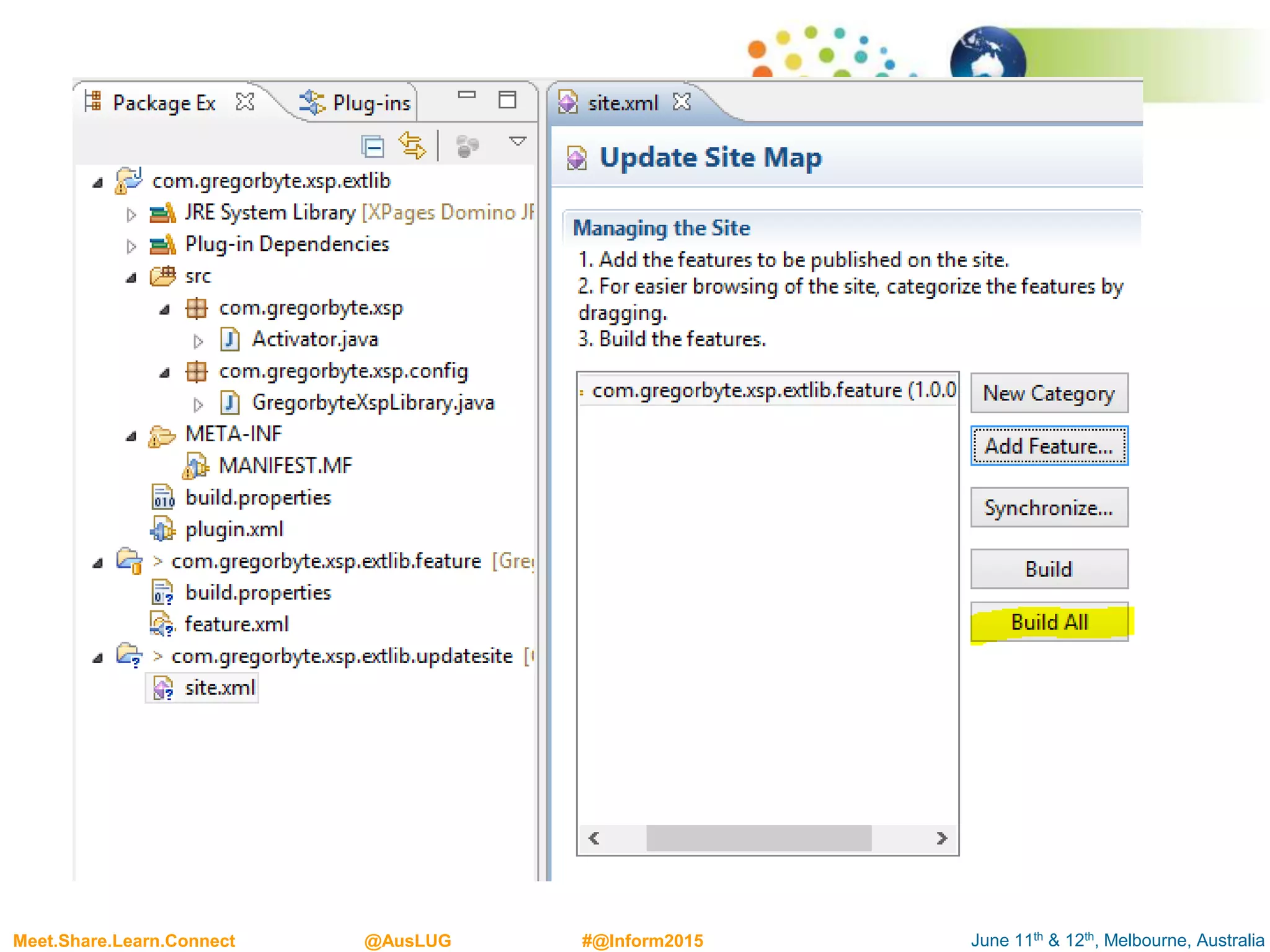Click the focus on working set icon
Viewport: 1270px width, 952px height.
coord(467,147)
